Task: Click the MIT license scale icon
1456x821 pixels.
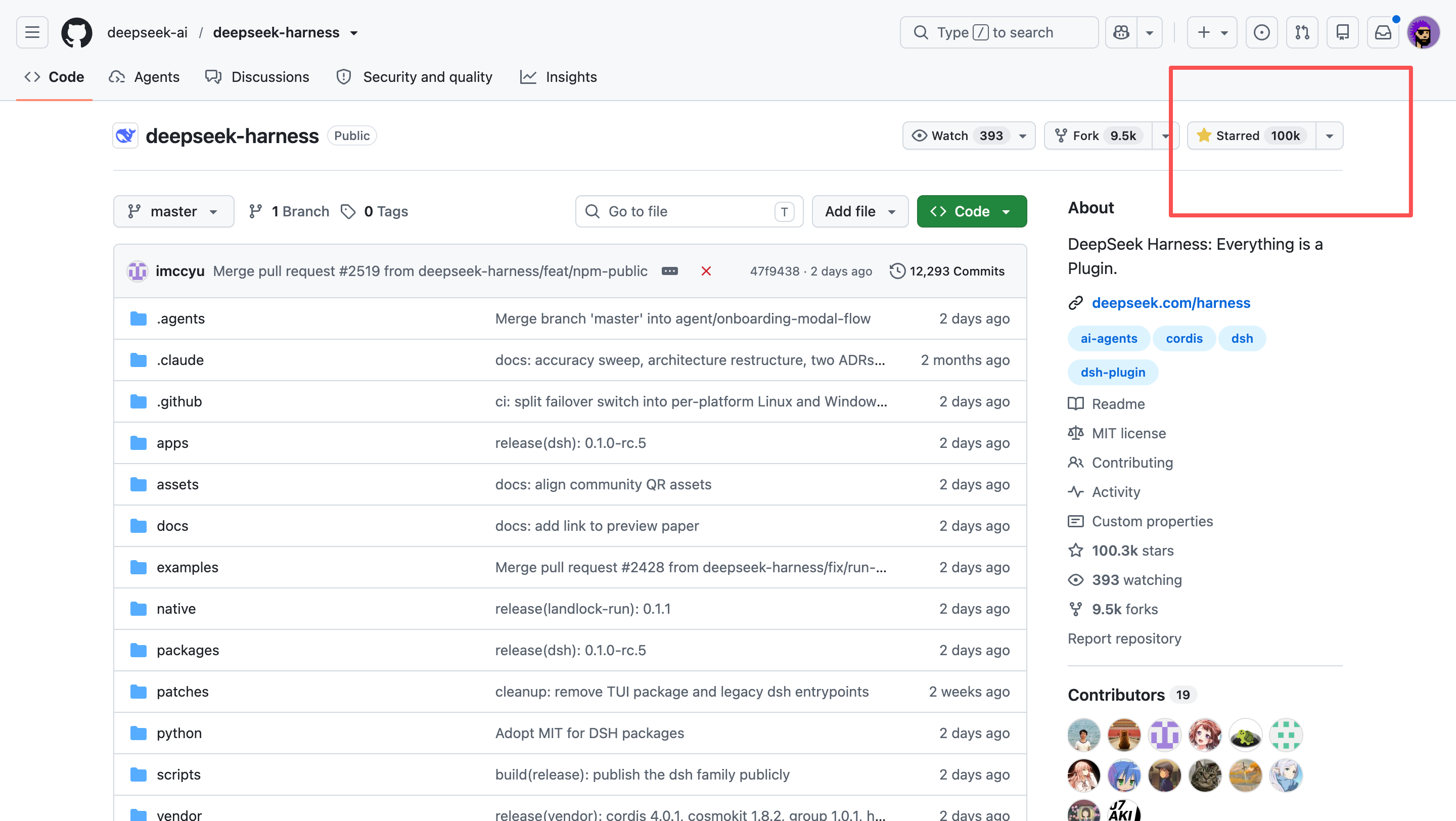Action: pyautogui.click(x=1076, y=433)
